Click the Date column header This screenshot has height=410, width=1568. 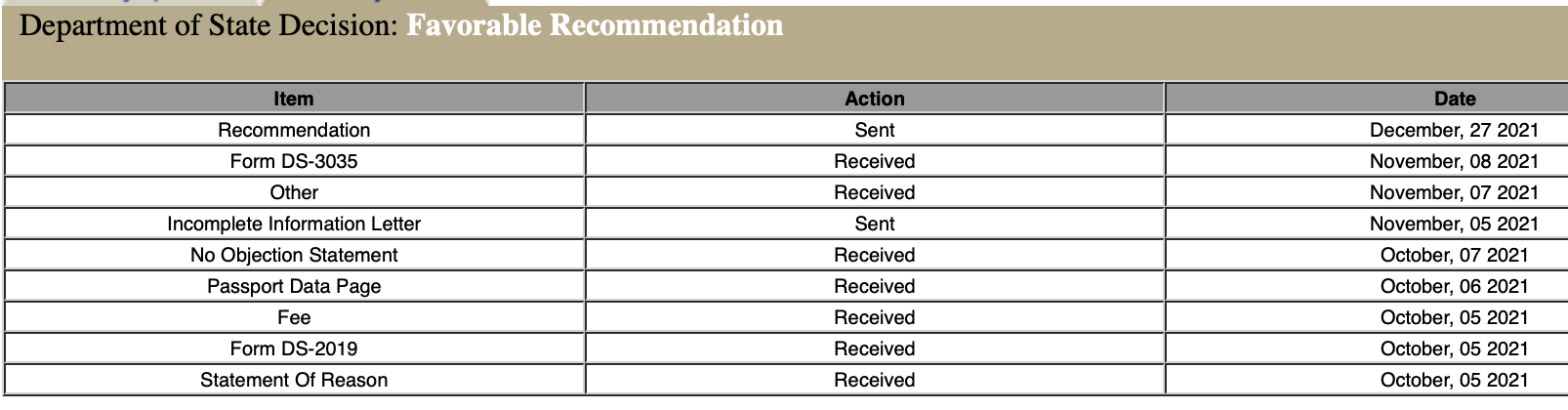point(1454,99)
